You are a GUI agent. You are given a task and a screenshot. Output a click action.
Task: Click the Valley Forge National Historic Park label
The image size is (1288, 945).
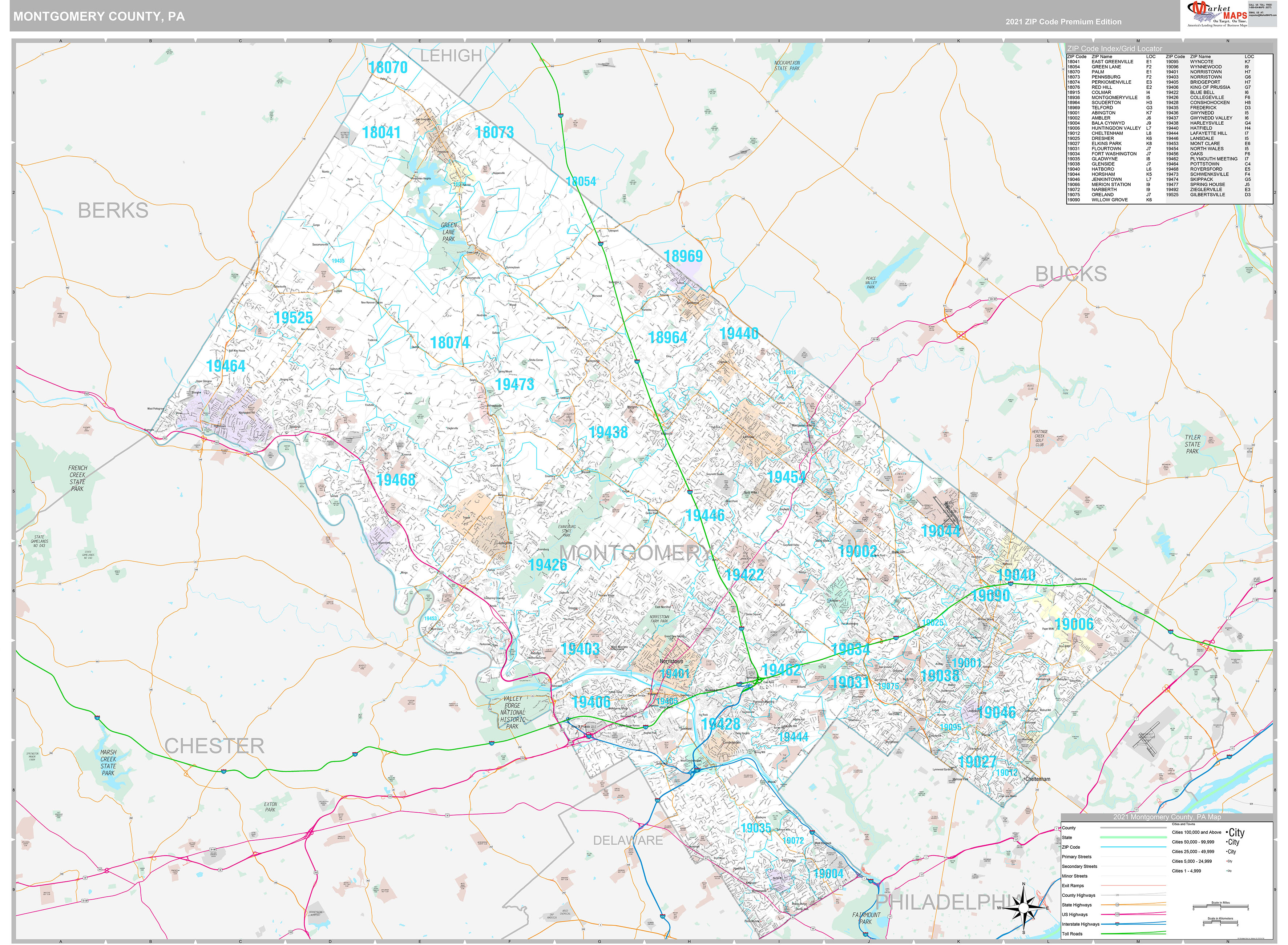(512, 713)
